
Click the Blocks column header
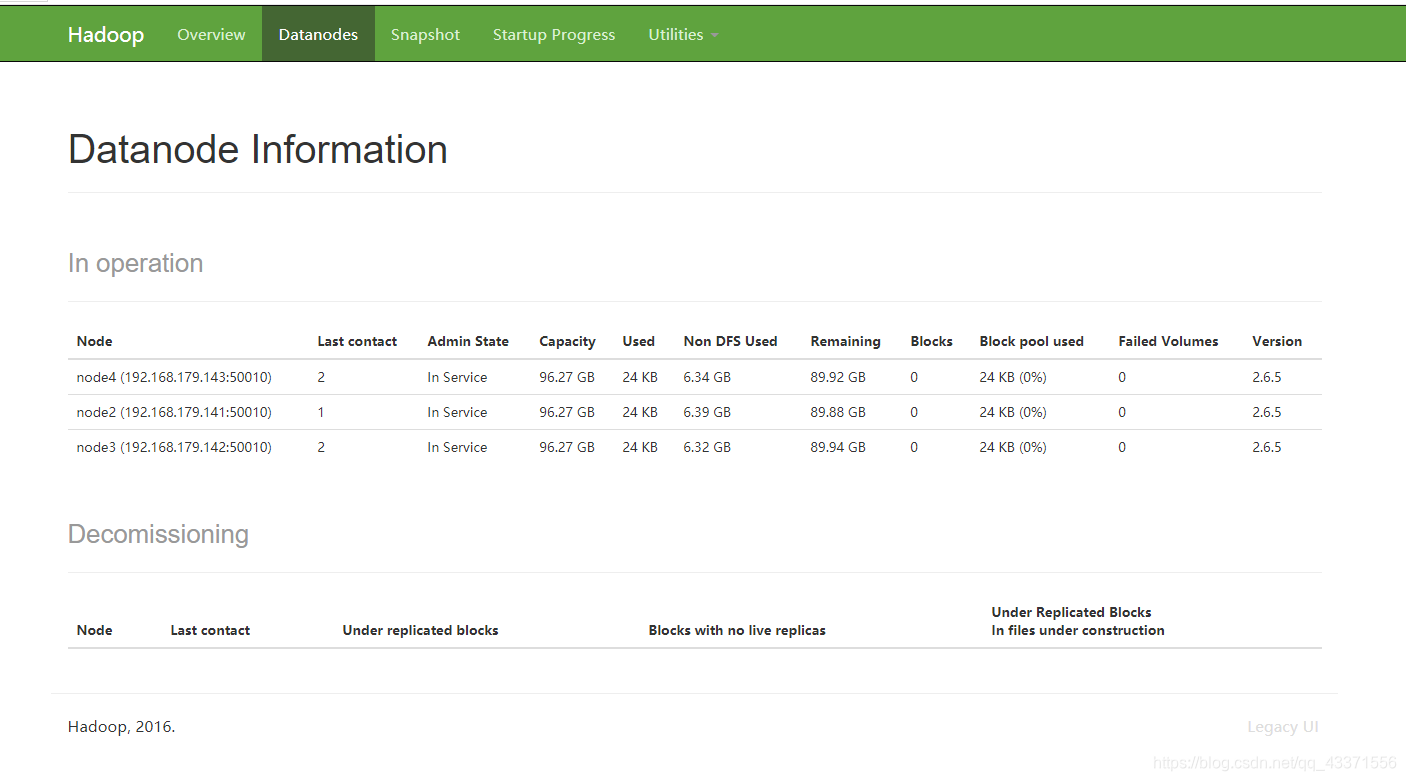(x=931, y=341)
